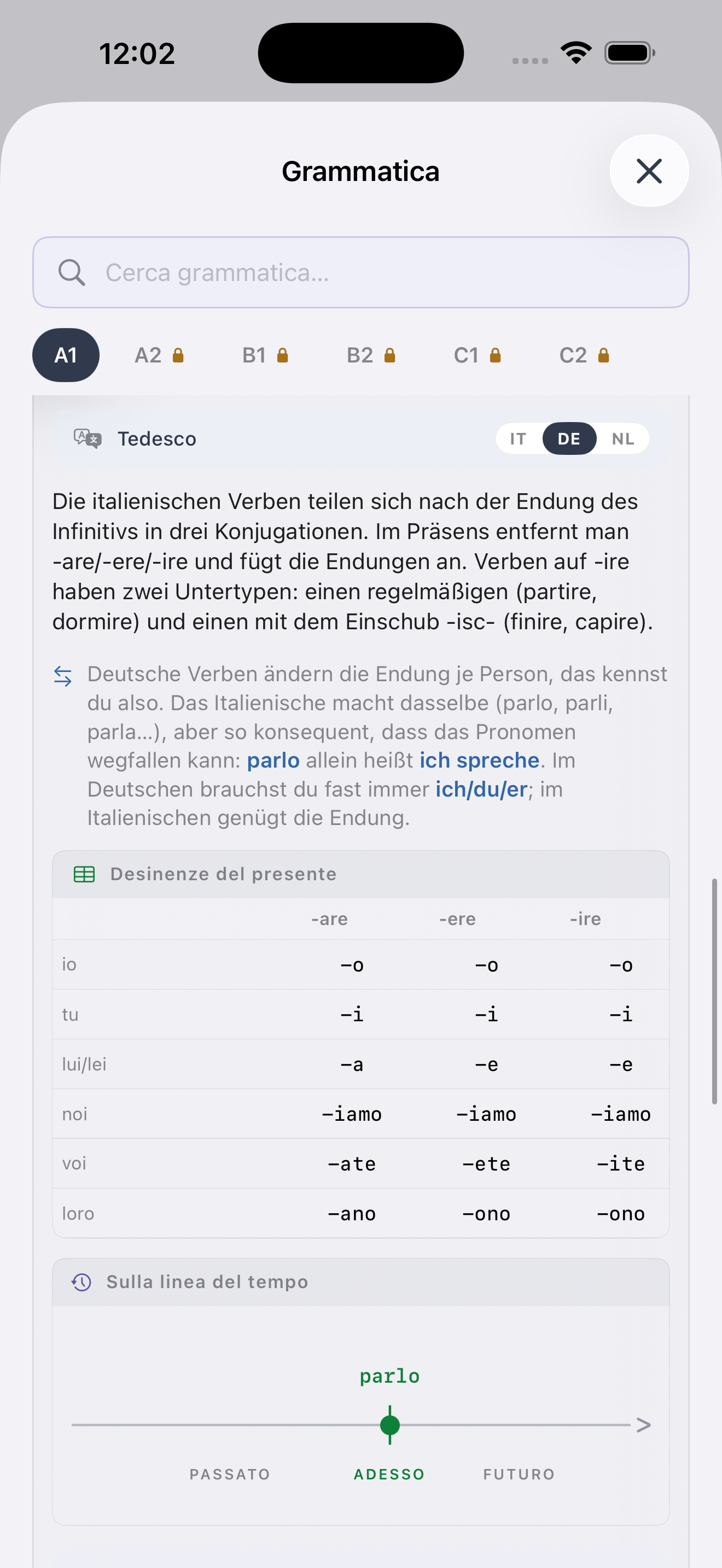This screenshot has height=1568, width=722.
Task: Collapse the Desinenze del presente header
Action: coord(361,874)
